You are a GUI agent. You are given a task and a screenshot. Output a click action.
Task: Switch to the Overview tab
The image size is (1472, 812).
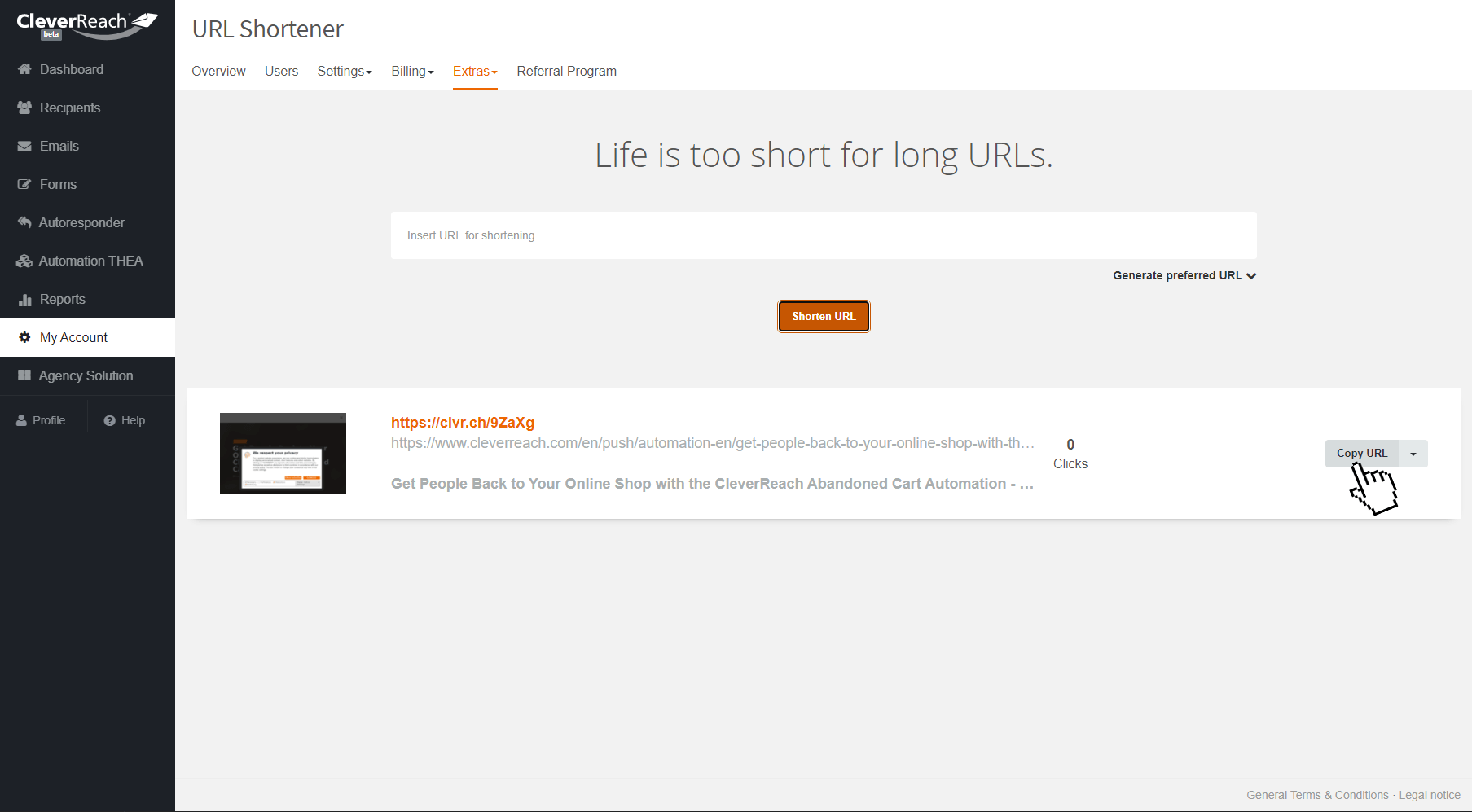[x=218, y=71]
